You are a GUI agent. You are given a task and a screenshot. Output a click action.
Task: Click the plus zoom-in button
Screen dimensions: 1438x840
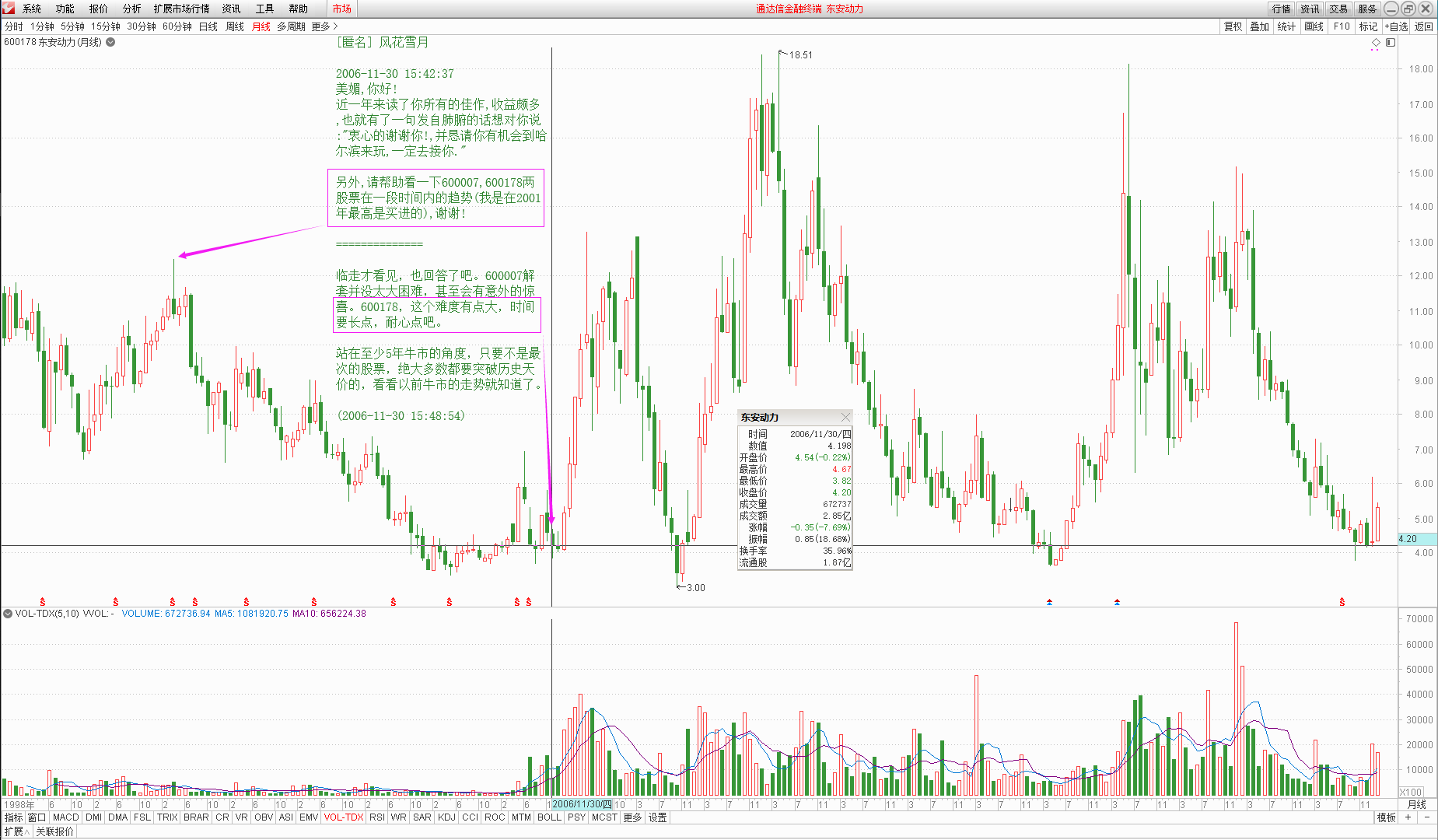coord(1408,817)
